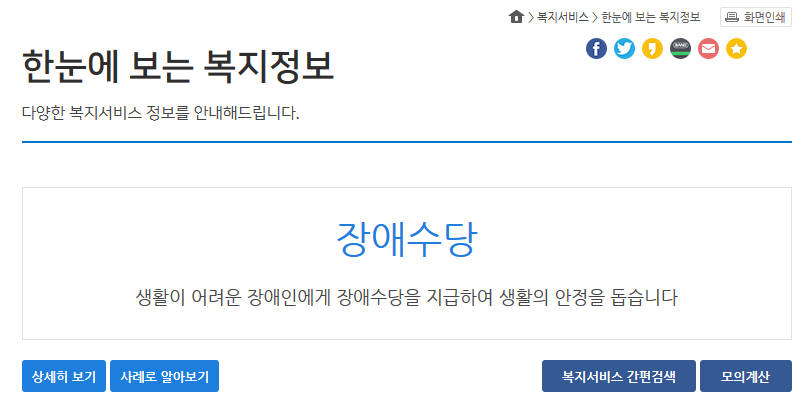The height and width of the screenshot is (417, 812).
Task: Click the 화면인쇄 print button
Action: coord(756,17)
